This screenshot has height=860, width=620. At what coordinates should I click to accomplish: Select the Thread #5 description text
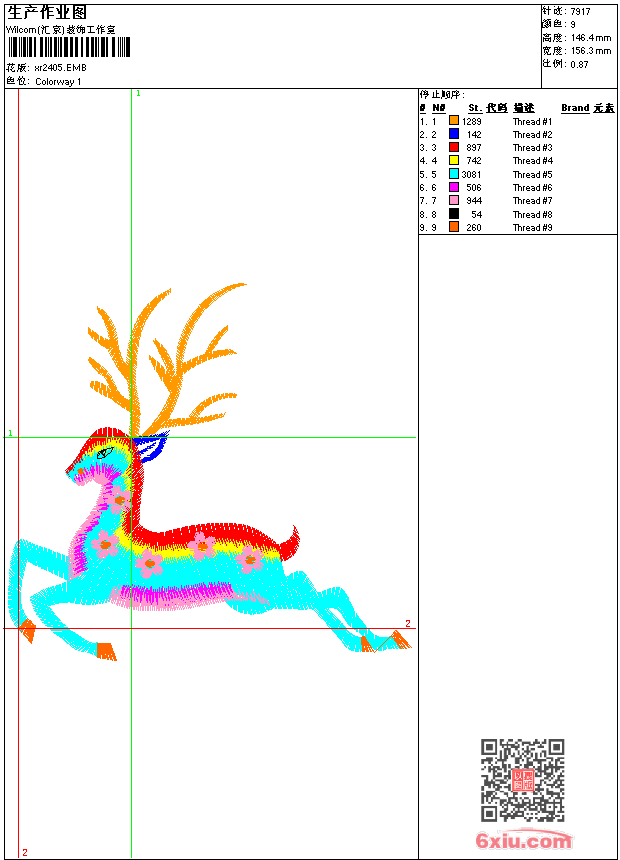click(532, 174)
